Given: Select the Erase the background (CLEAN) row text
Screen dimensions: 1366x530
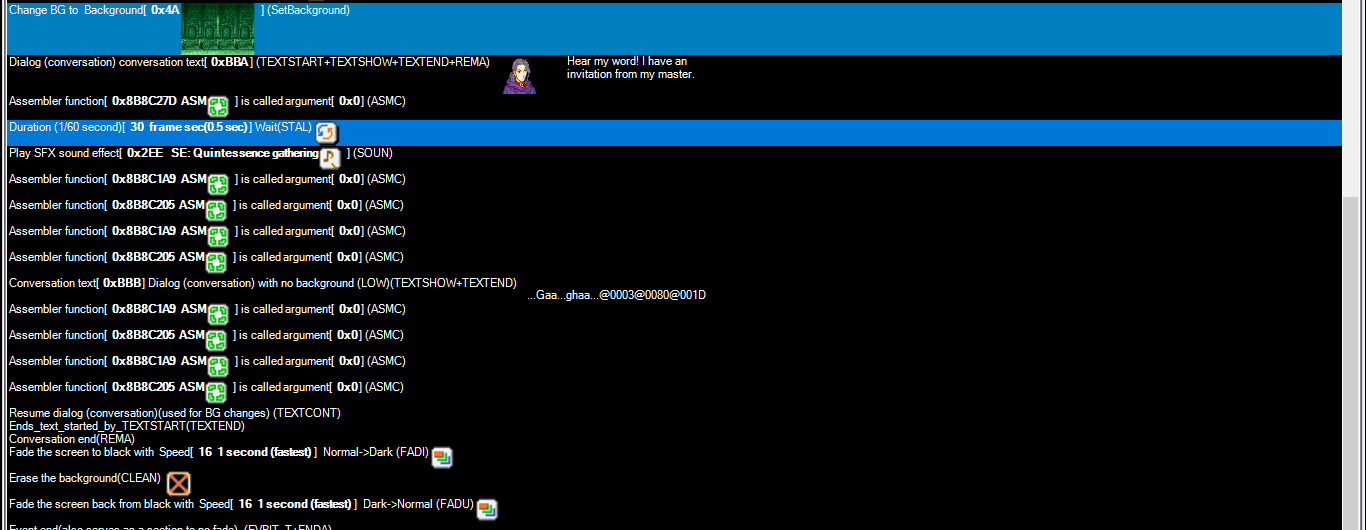Looking at the screenshot, I should tap(84, 478).
